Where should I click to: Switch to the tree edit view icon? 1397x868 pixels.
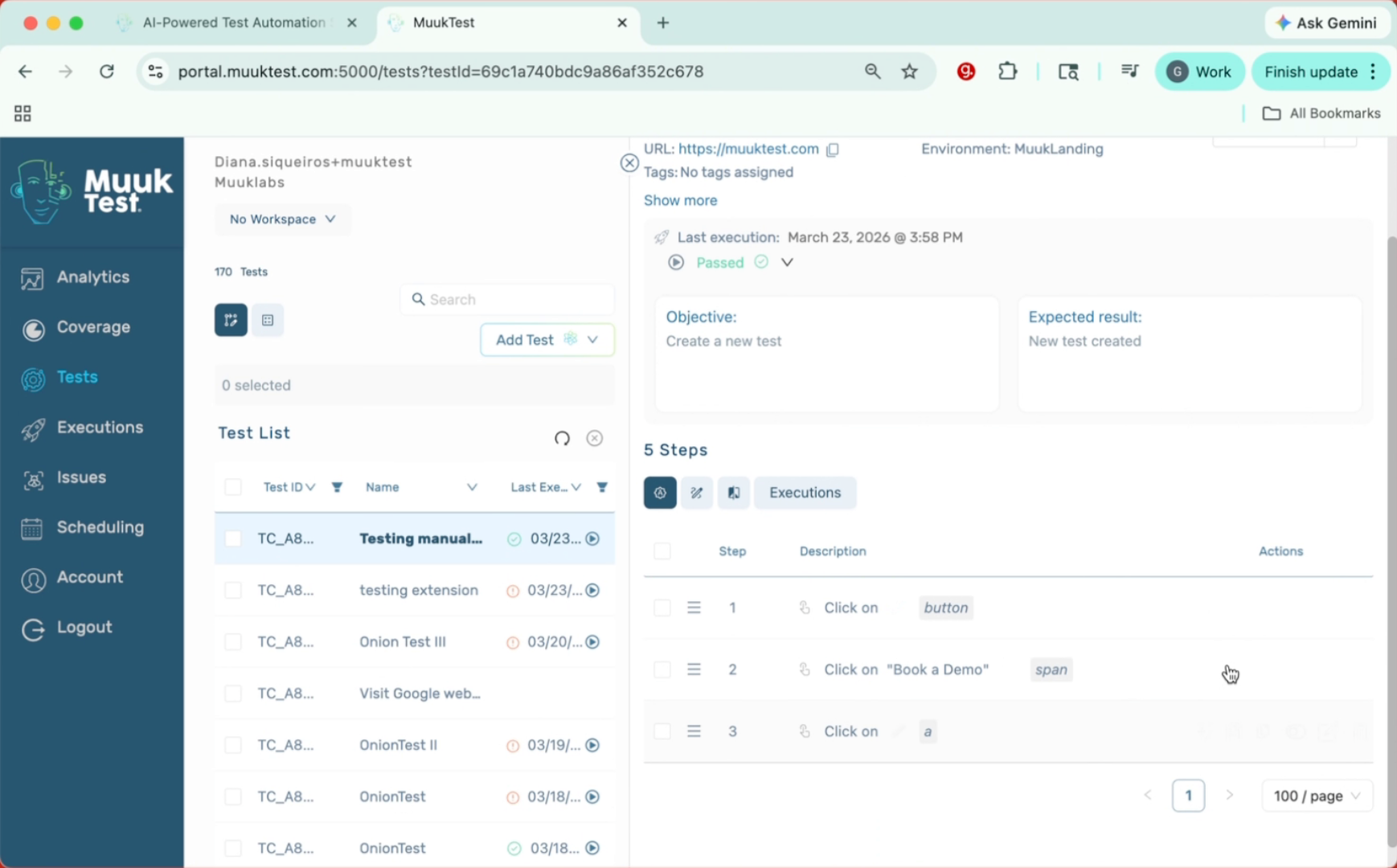coord(231,320)
